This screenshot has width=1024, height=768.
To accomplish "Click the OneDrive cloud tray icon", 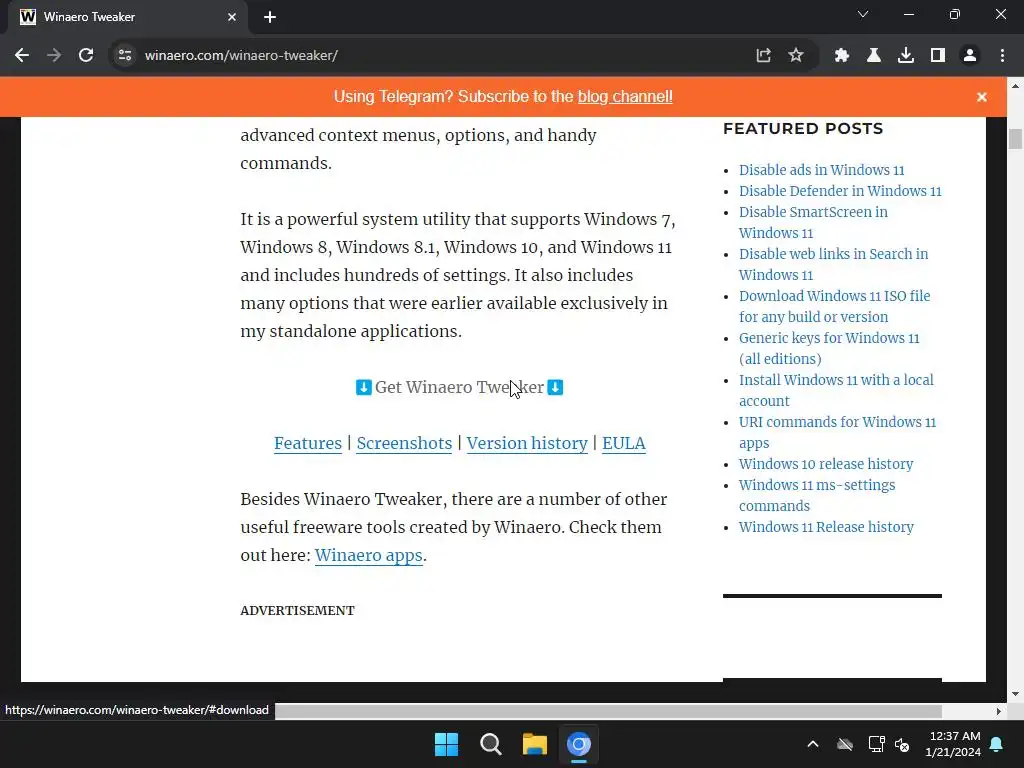I will (845, 744).
